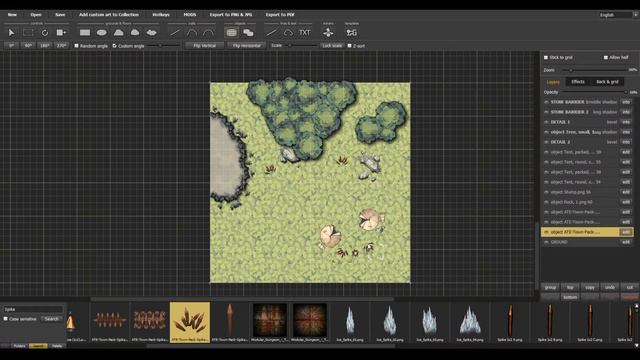Toggle the Z-sort checkbox
The image size is (640, 360).
(349, 46)
